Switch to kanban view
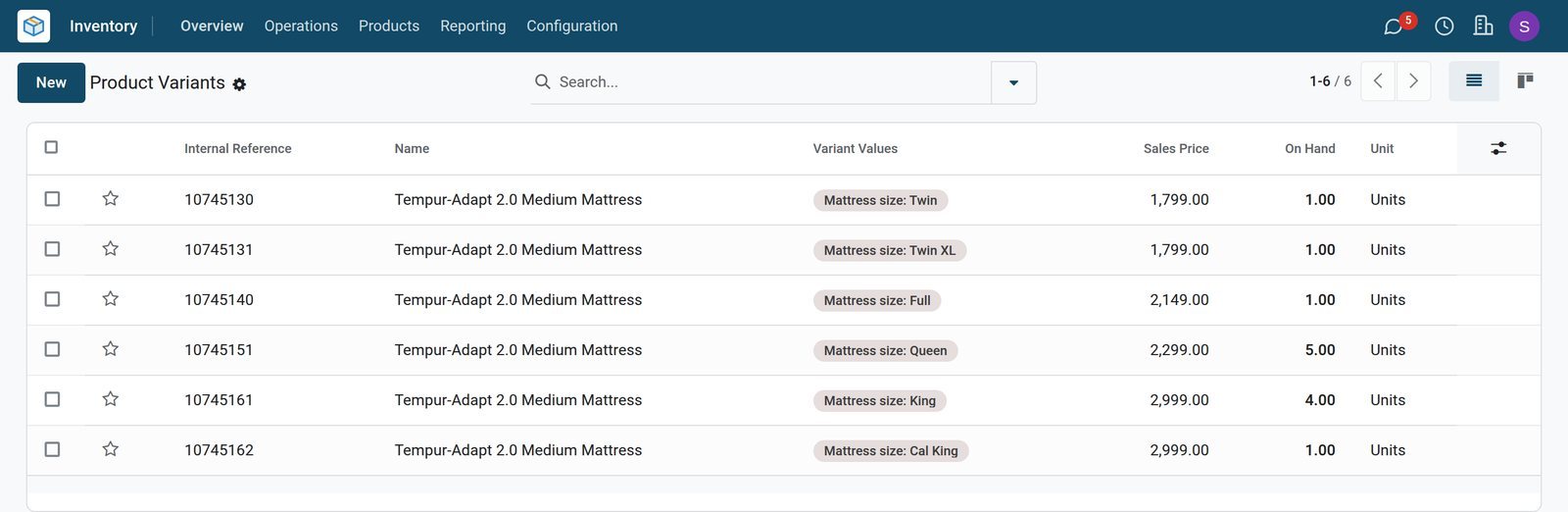This screenshot has width=1568, height=512. pyautogui.click(x=1525, y=80)
